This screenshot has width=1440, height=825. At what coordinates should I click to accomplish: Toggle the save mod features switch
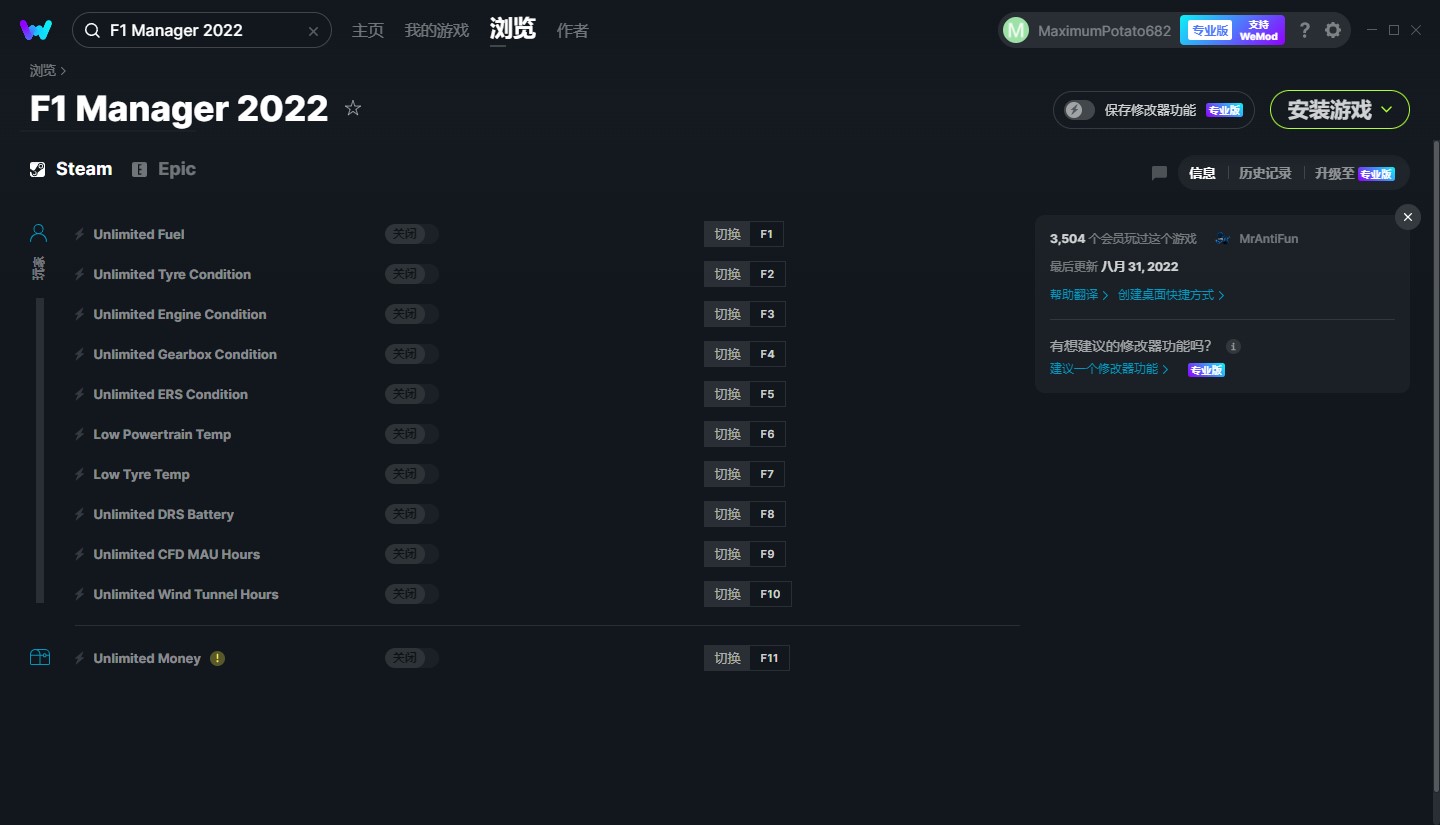(1079, 110)
